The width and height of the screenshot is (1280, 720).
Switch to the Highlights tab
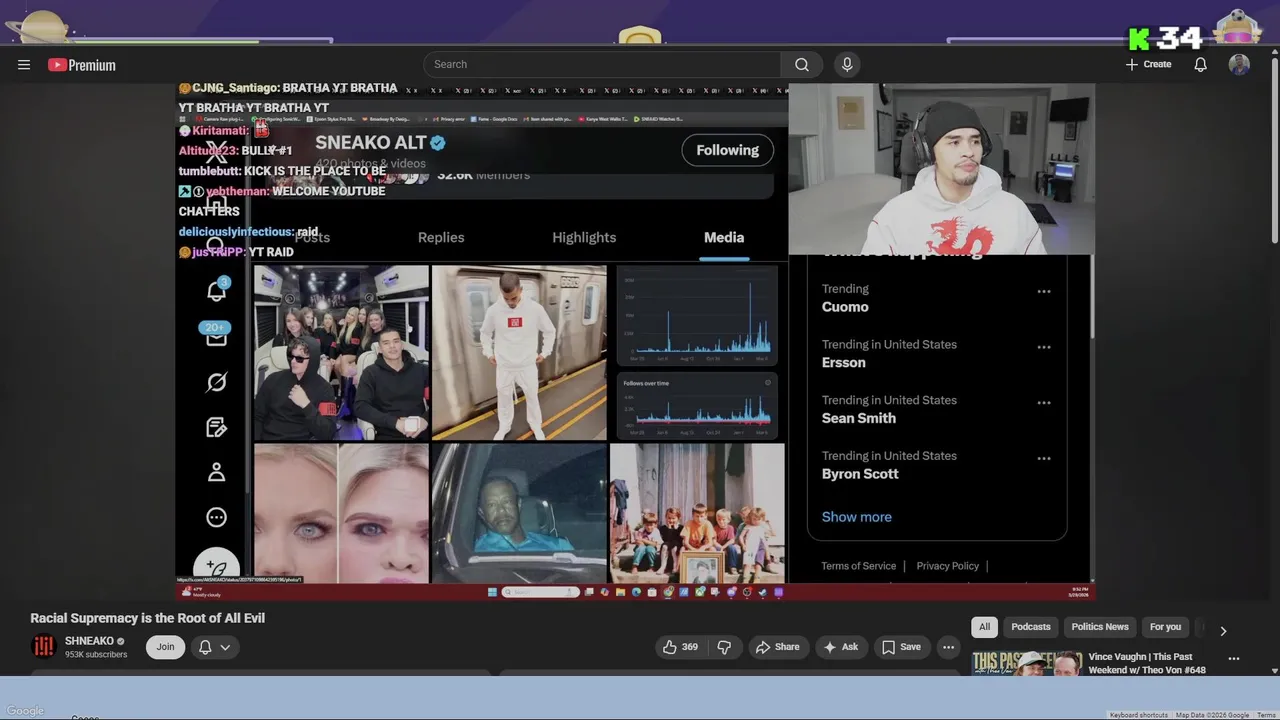tap(584, 237)
